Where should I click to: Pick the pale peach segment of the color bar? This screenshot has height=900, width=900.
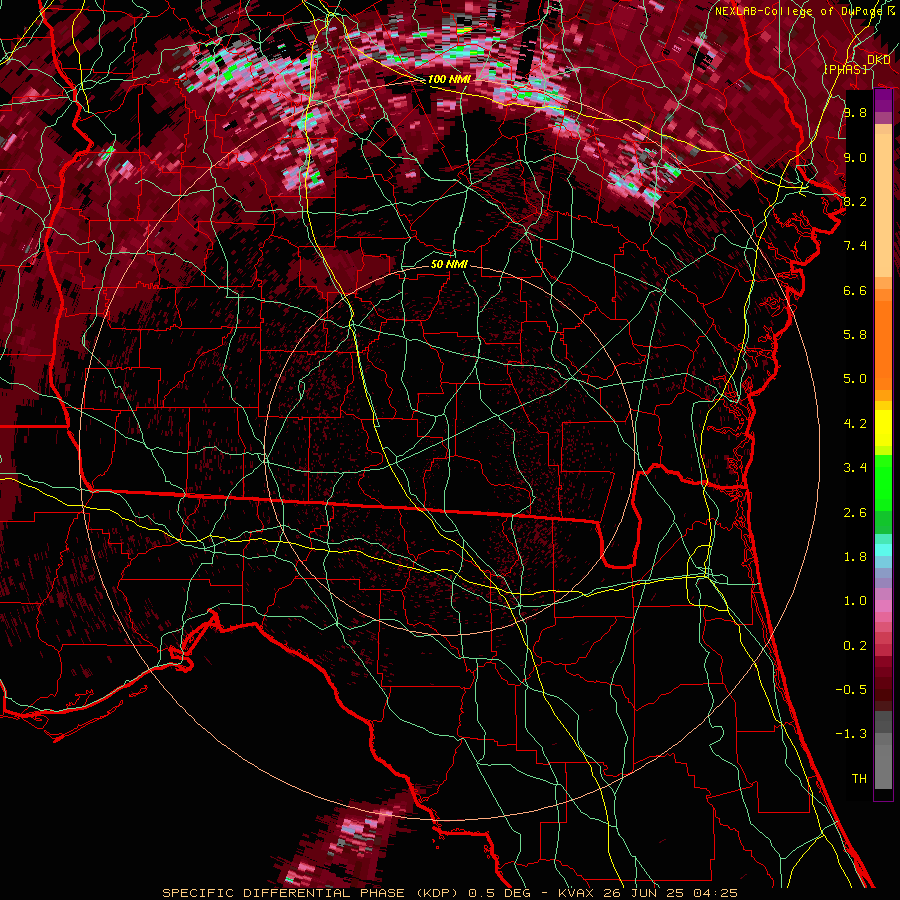(883, 207)
